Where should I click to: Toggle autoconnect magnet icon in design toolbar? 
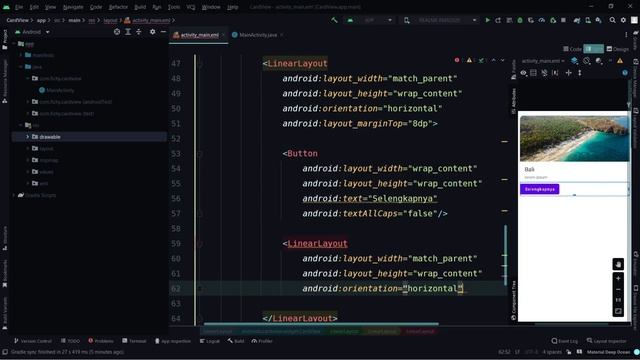coord(544,73)
